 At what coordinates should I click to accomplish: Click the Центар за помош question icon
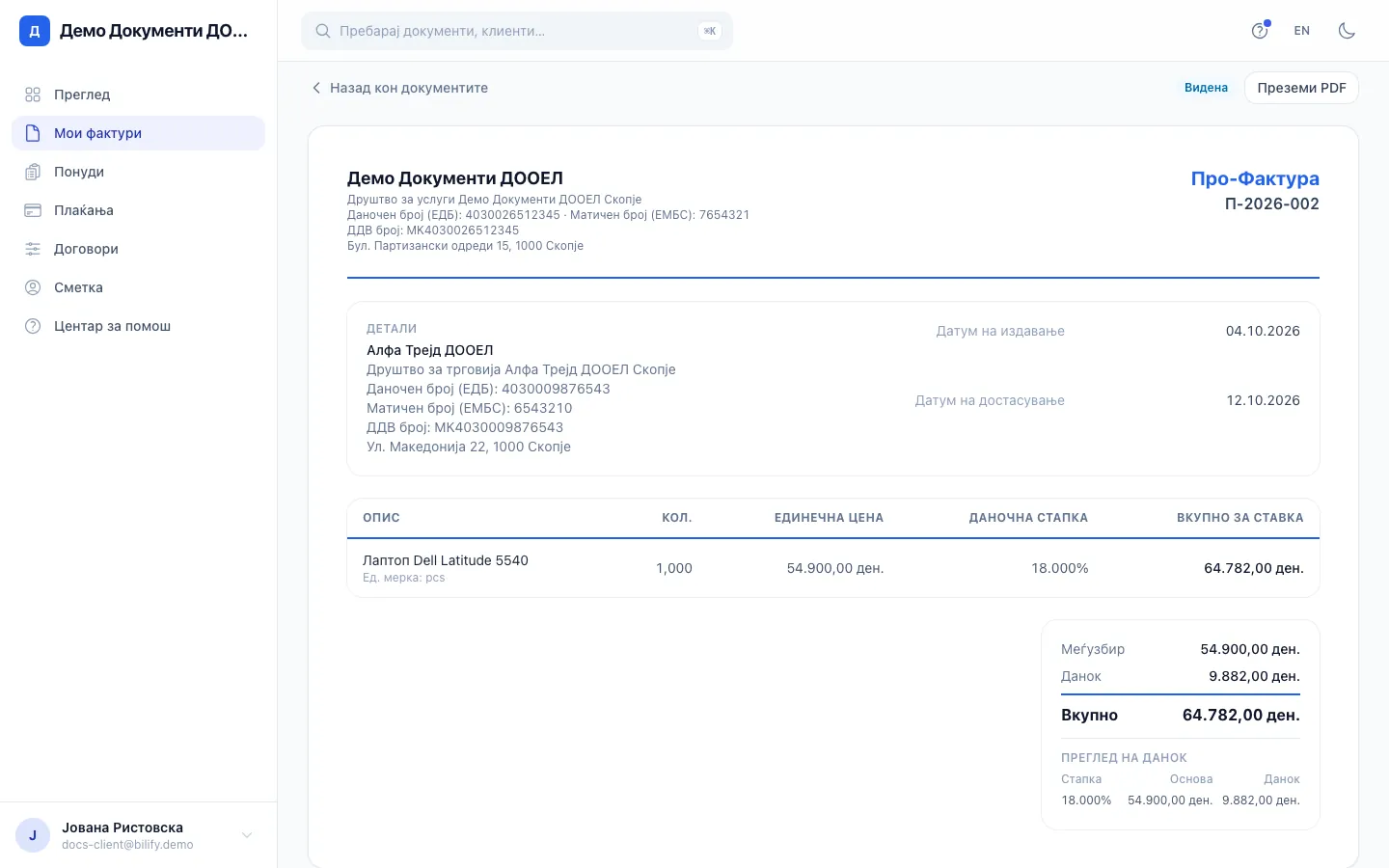coord(33,326)
